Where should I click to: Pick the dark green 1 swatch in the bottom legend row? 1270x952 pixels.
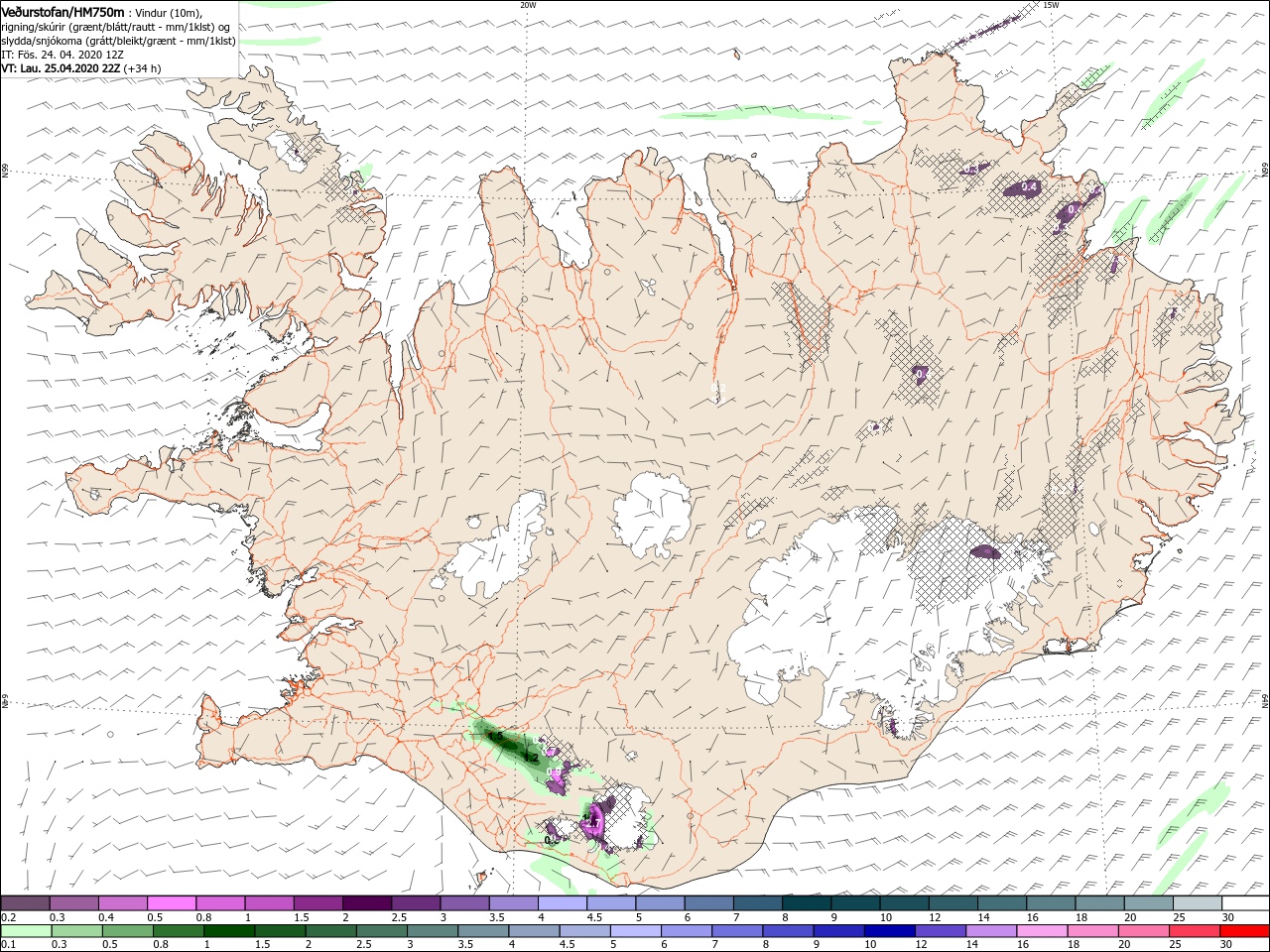229,931
